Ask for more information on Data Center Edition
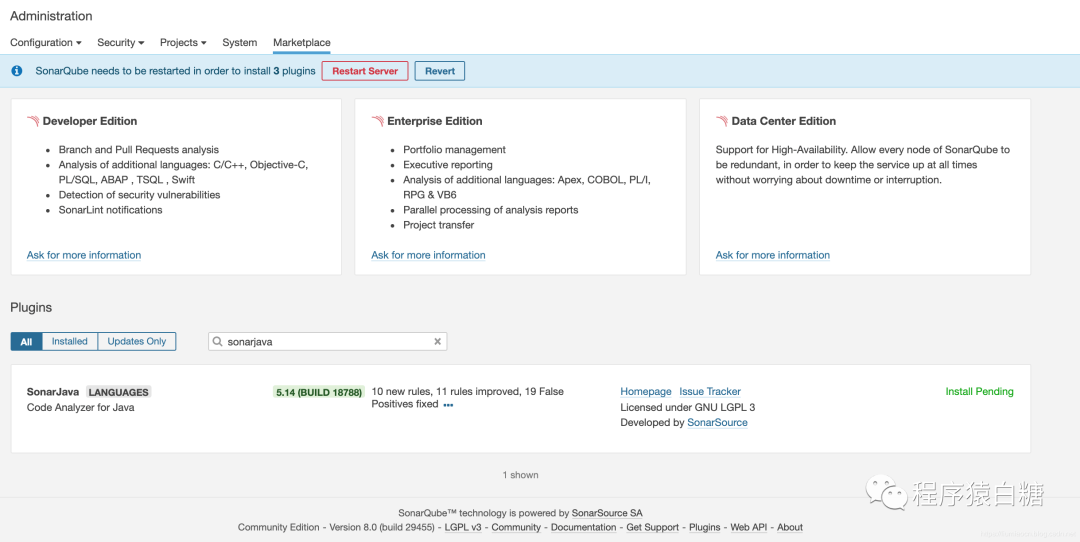Image resolution: width=1080 pixels, height=542 pixels. point(773,255)
